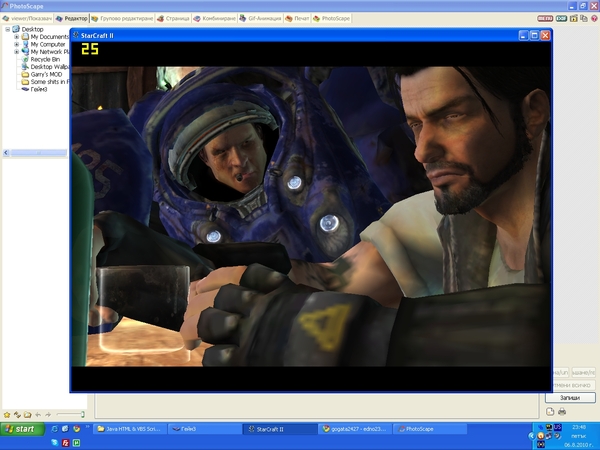The height and width of the screenshot is (450, 600).
Task: Expand the quick launch overflow chevron
Action: 88,426
